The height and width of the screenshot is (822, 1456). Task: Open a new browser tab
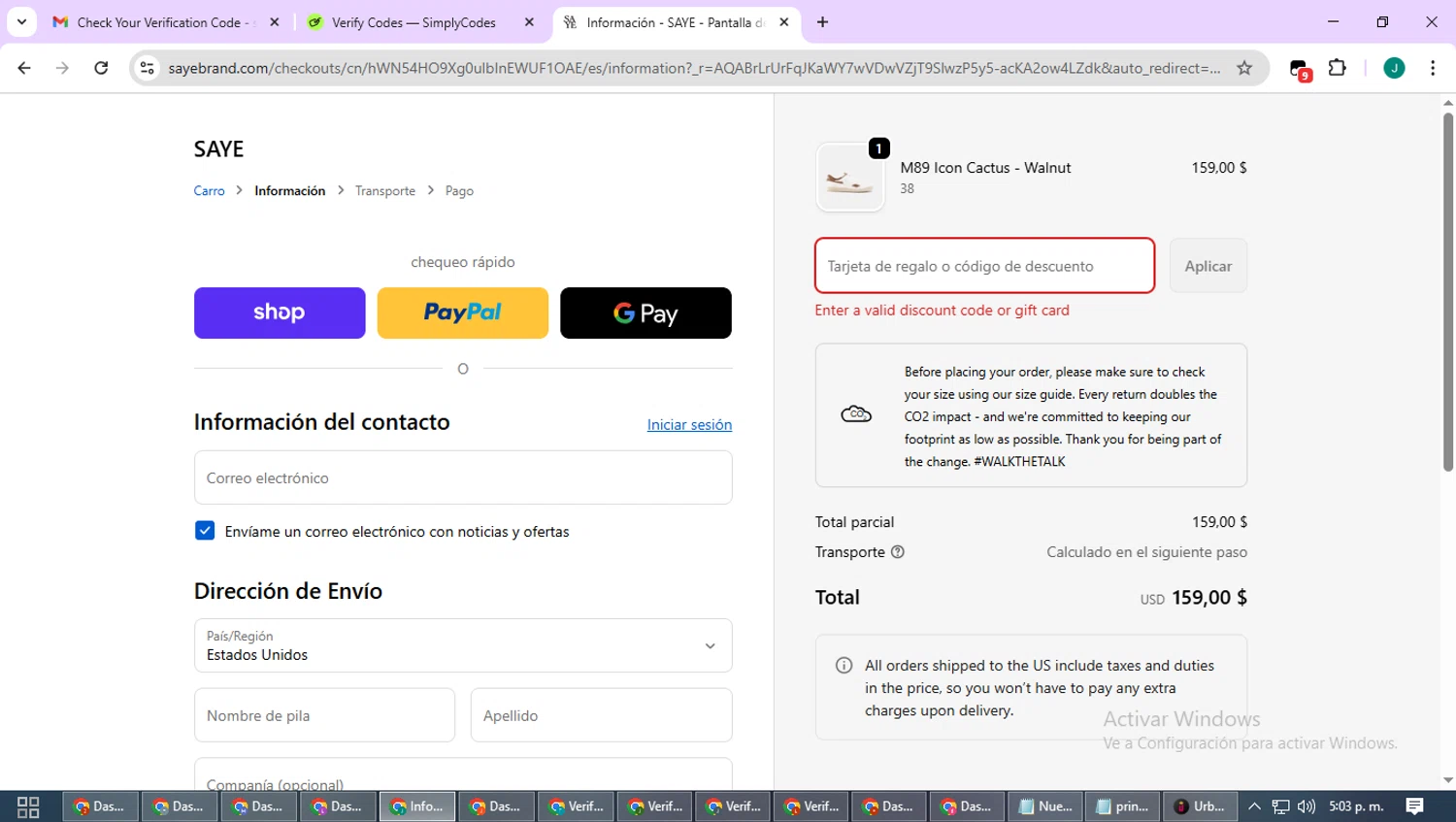[822, 22]
